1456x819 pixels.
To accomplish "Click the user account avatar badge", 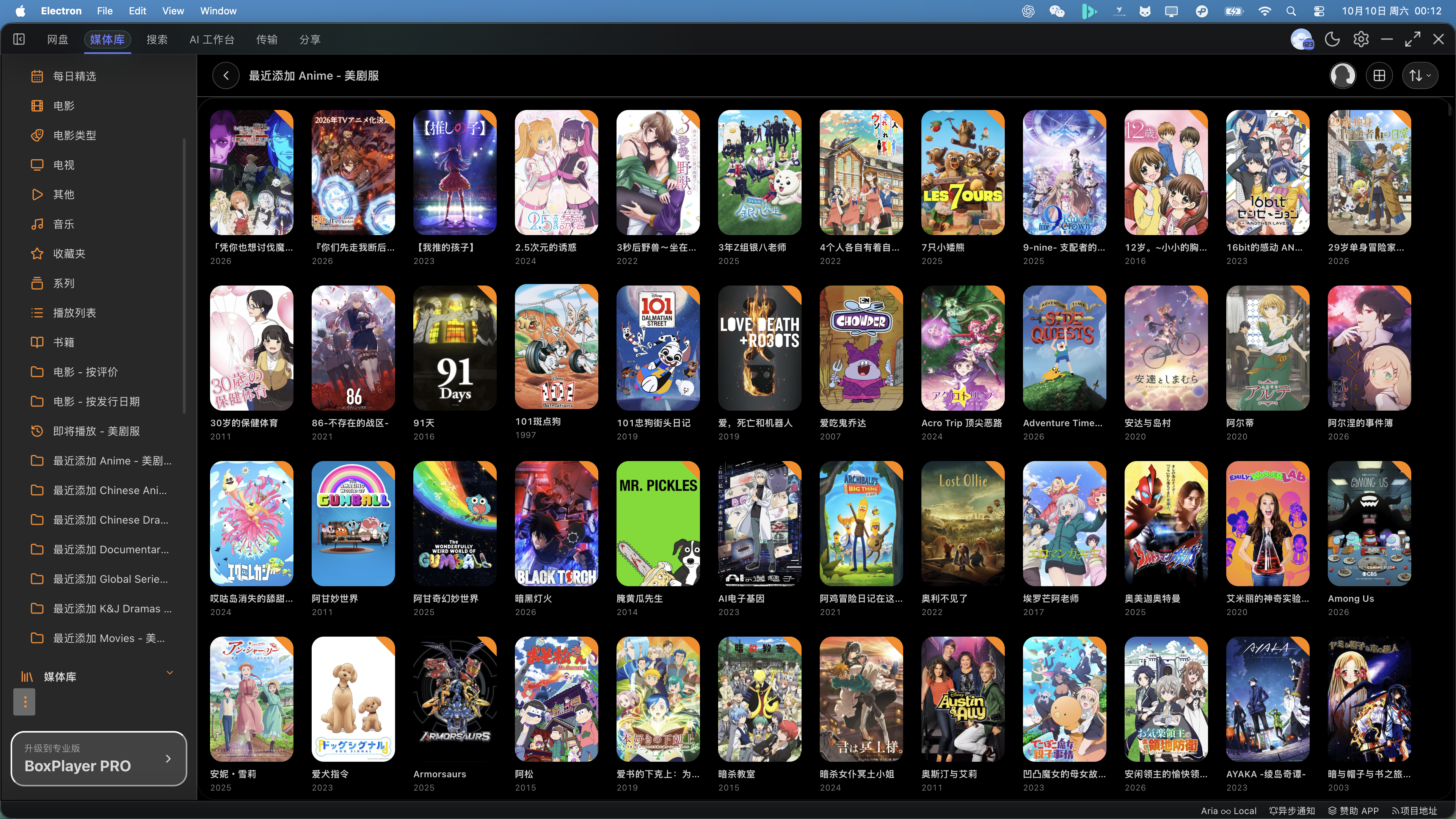I will 1302,39.
